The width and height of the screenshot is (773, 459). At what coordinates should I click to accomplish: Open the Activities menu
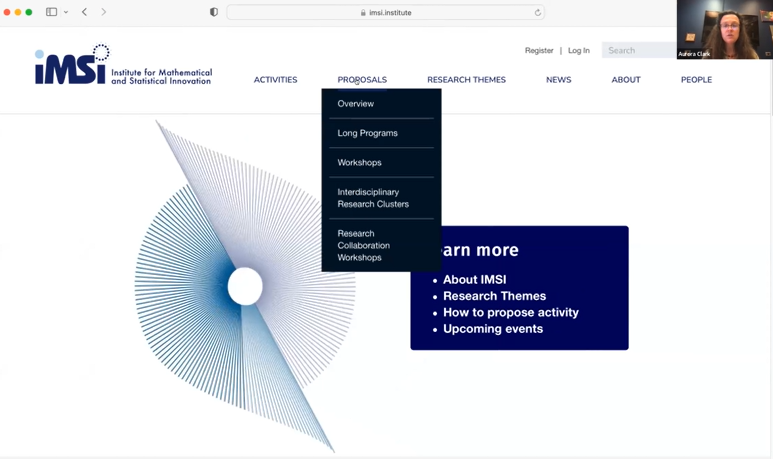click(275, 80)
